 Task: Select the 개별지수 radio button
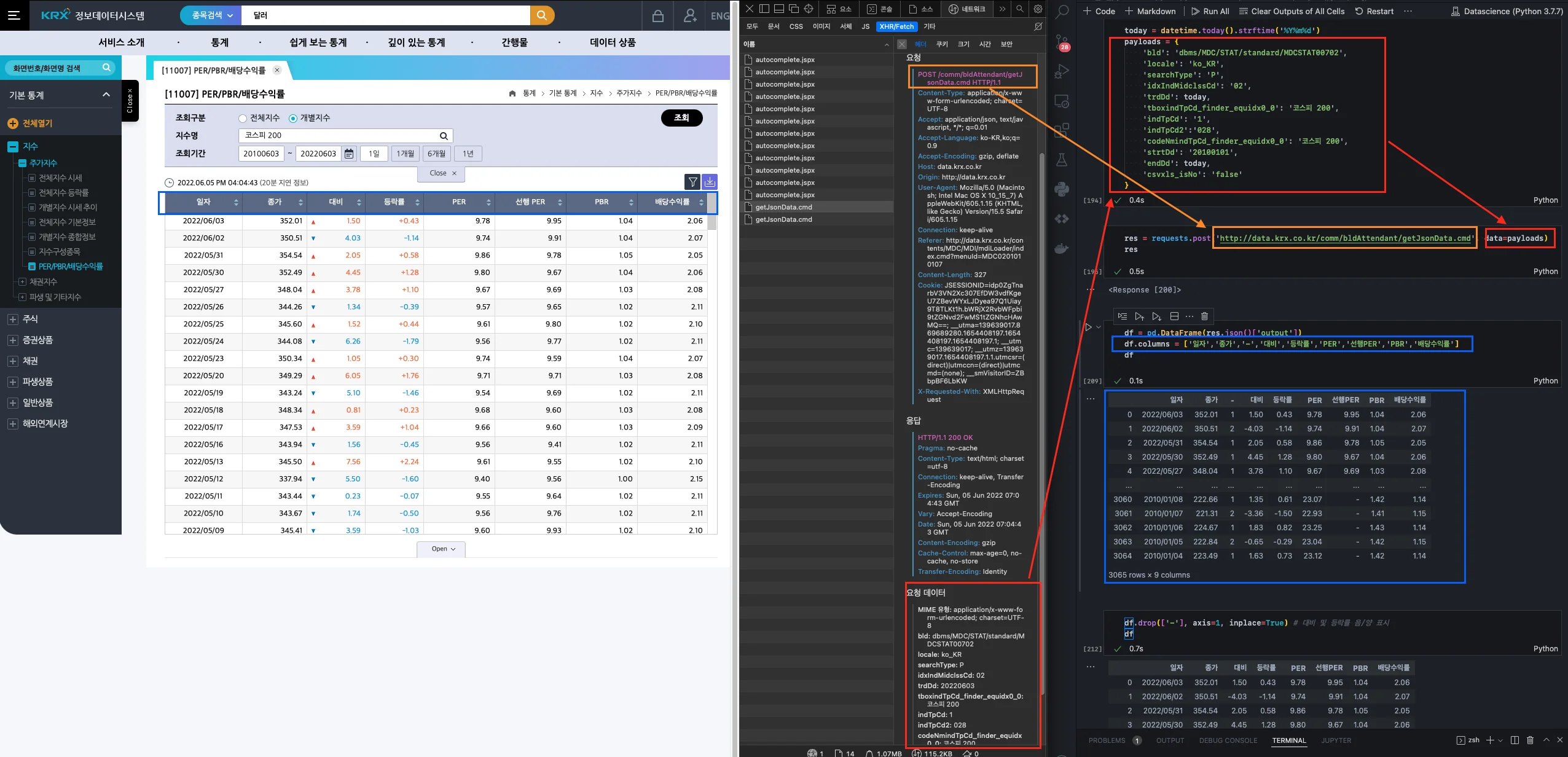293,118
